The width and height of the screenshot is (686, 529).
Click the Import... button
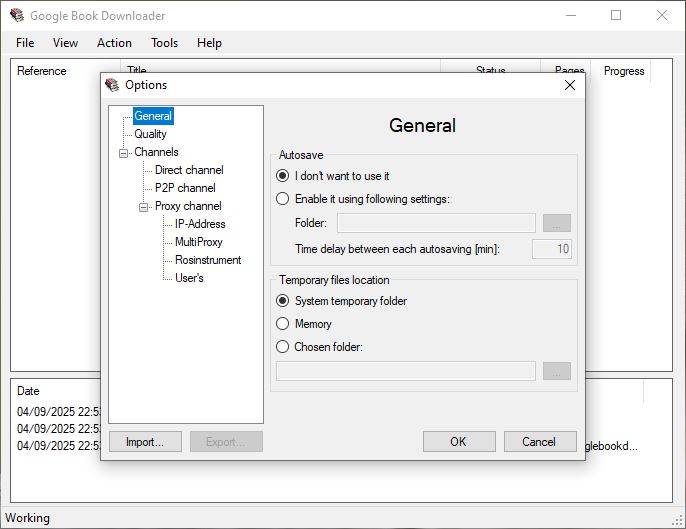click(145, 442)
